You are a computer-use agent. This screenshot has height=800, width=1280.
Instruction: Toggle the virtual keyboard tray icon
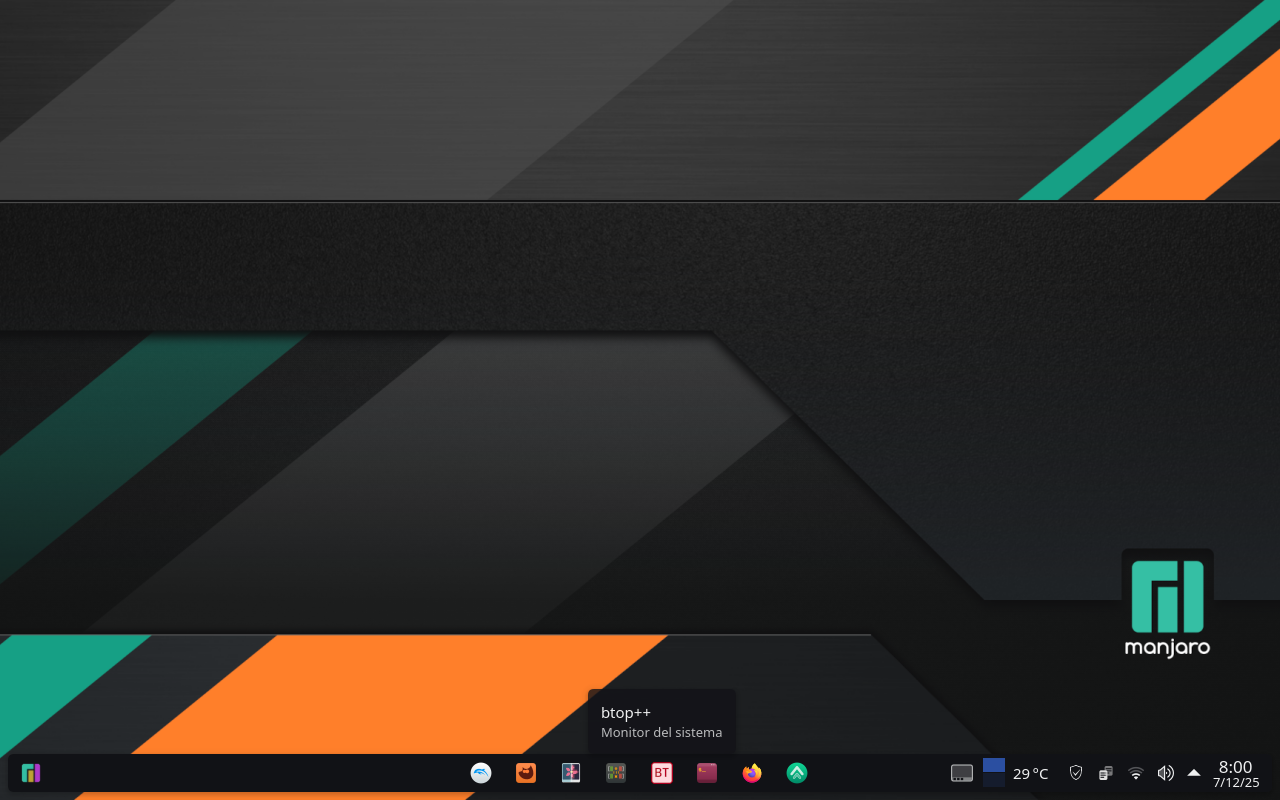(962, 773)
